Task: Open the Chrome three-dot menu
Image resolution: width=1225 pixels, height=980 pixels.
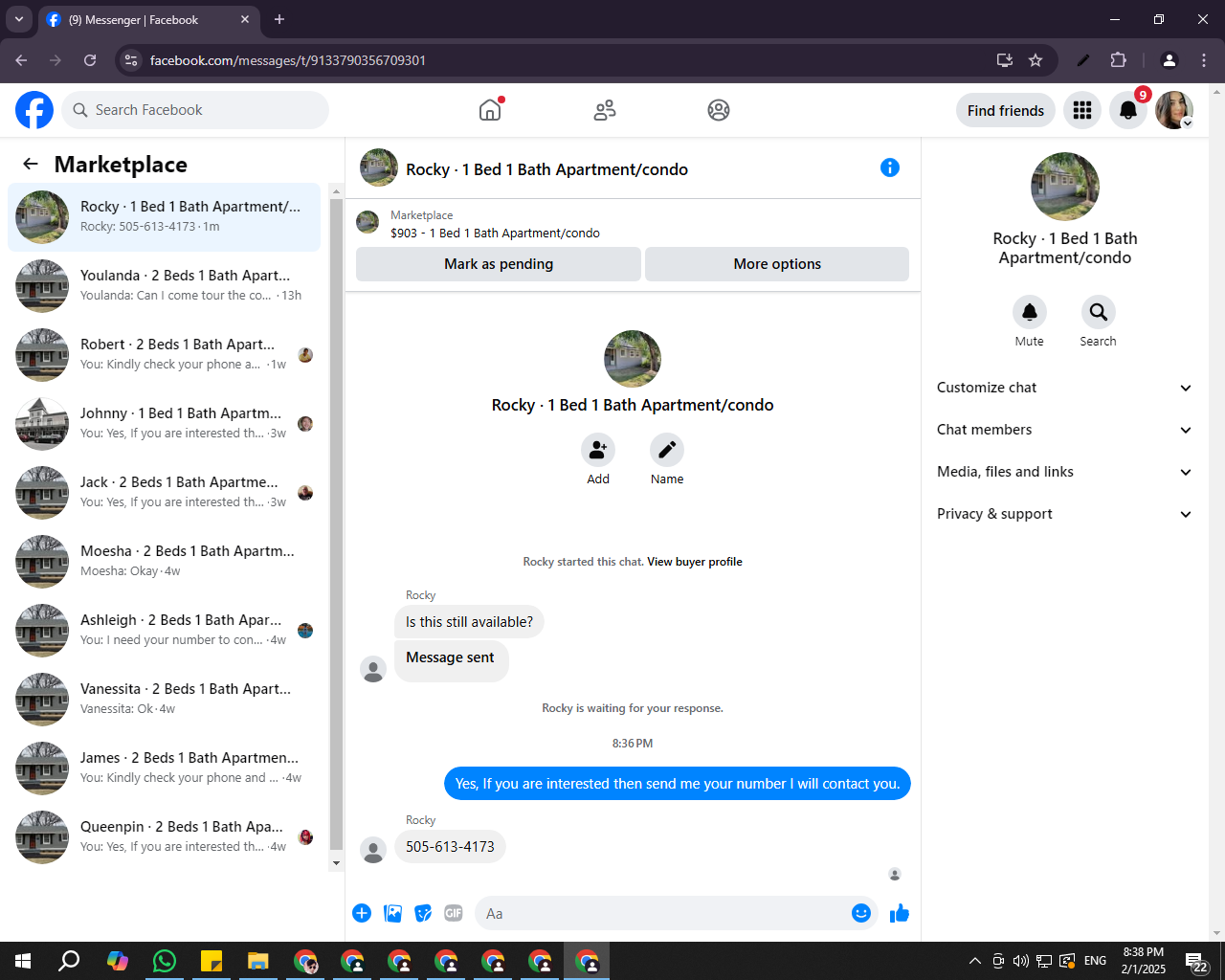Action: 1204,60
